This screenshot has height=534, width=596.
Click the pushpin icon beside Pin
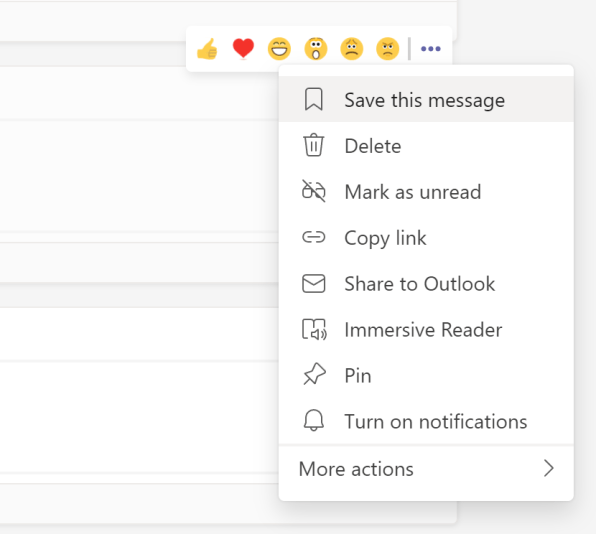(314, 374)
